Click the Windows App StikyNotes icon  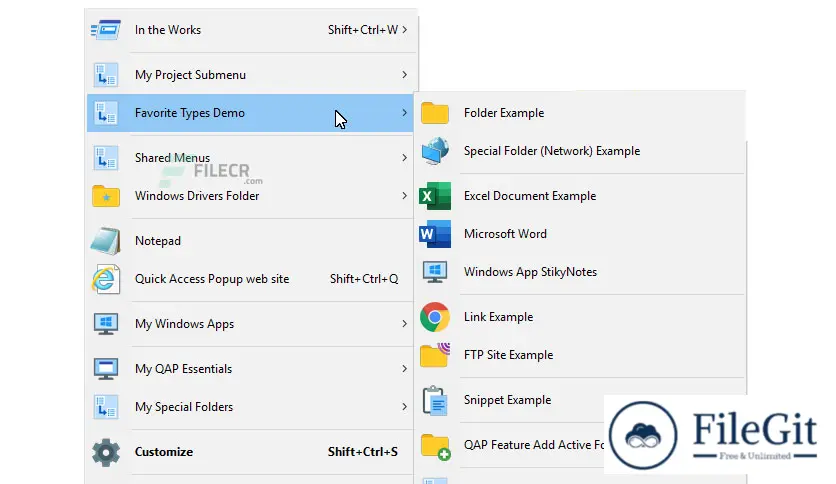[435, 272]
